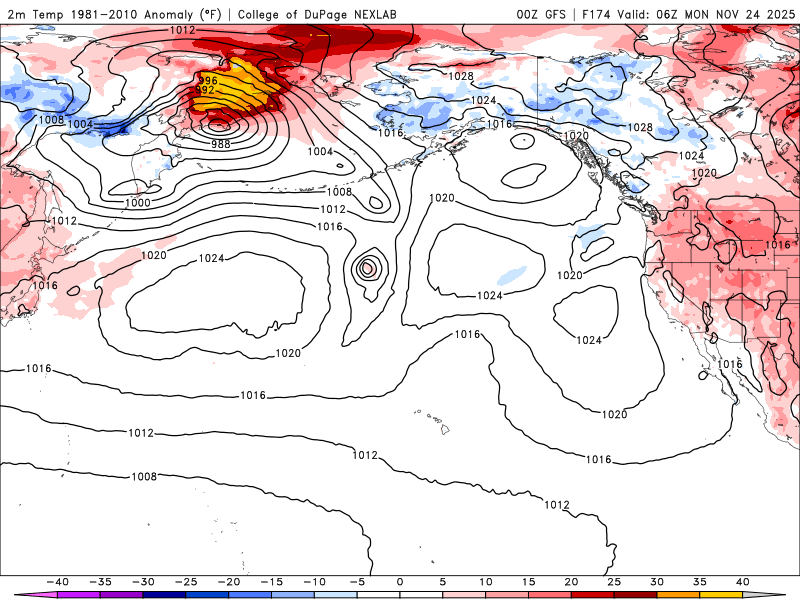Screen dimensions: 800x600
Task: Select the 0 colorbar tick label
Action: [400, 582]
